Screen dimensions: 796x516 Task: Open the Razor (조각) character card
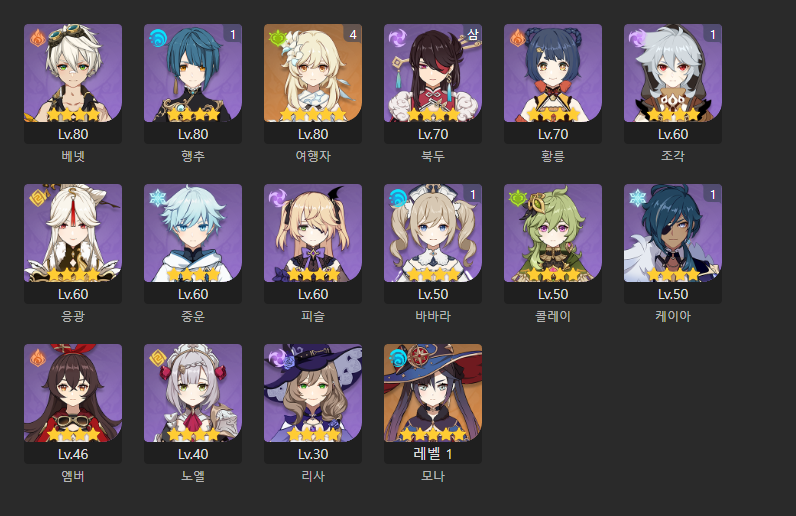click(x=673, y=84)
